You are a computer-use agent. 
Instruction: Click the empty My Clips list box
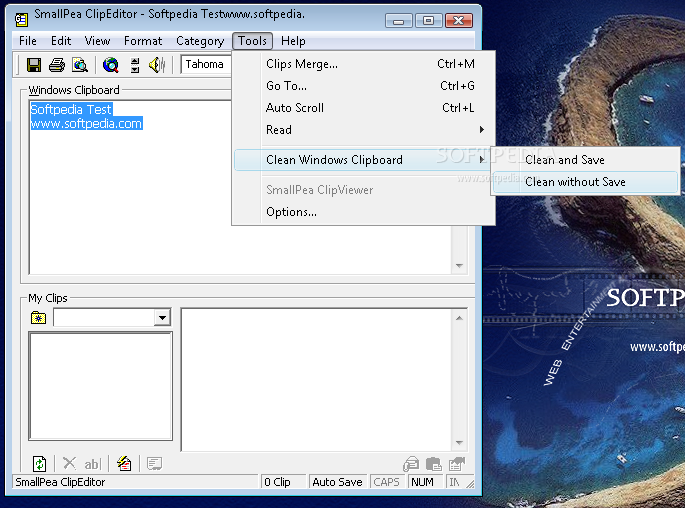click(100, 386)
